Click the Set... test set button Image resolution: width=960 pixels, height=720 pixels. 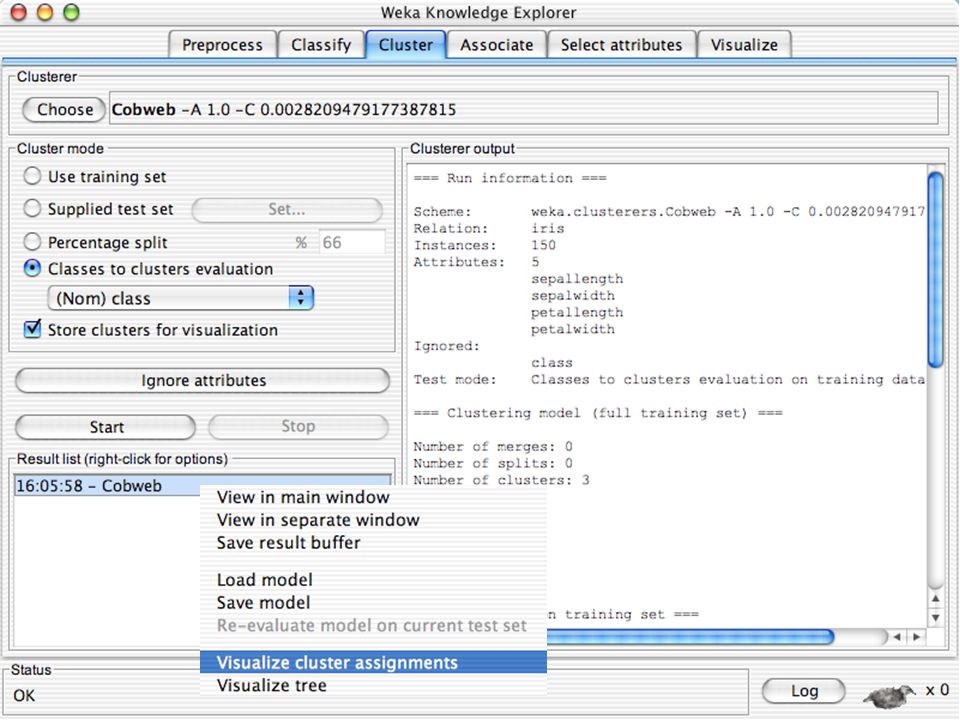pyautogui.click(x=287, y=209)
